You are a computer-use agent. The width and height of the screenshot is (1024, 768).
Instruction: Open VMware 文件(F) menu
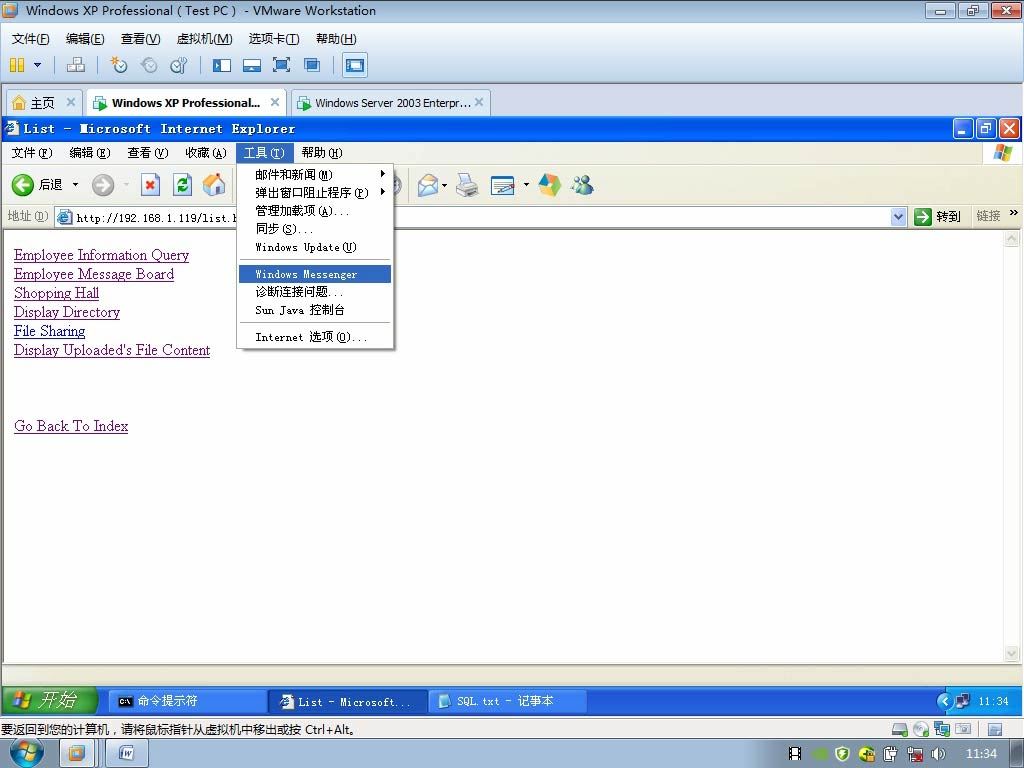[x=31, y=39]
